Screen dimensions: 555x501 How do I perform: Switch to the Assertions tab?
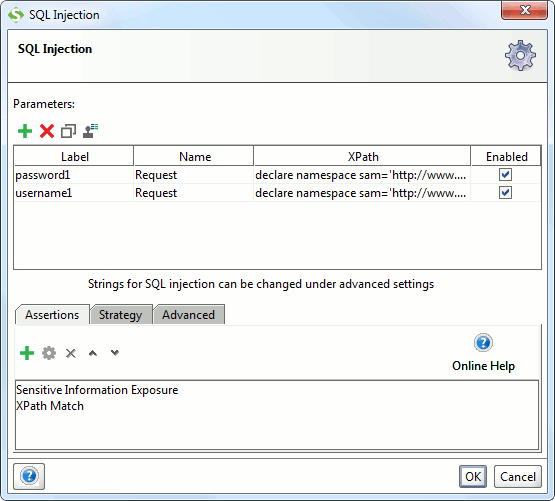click(52, 314)
